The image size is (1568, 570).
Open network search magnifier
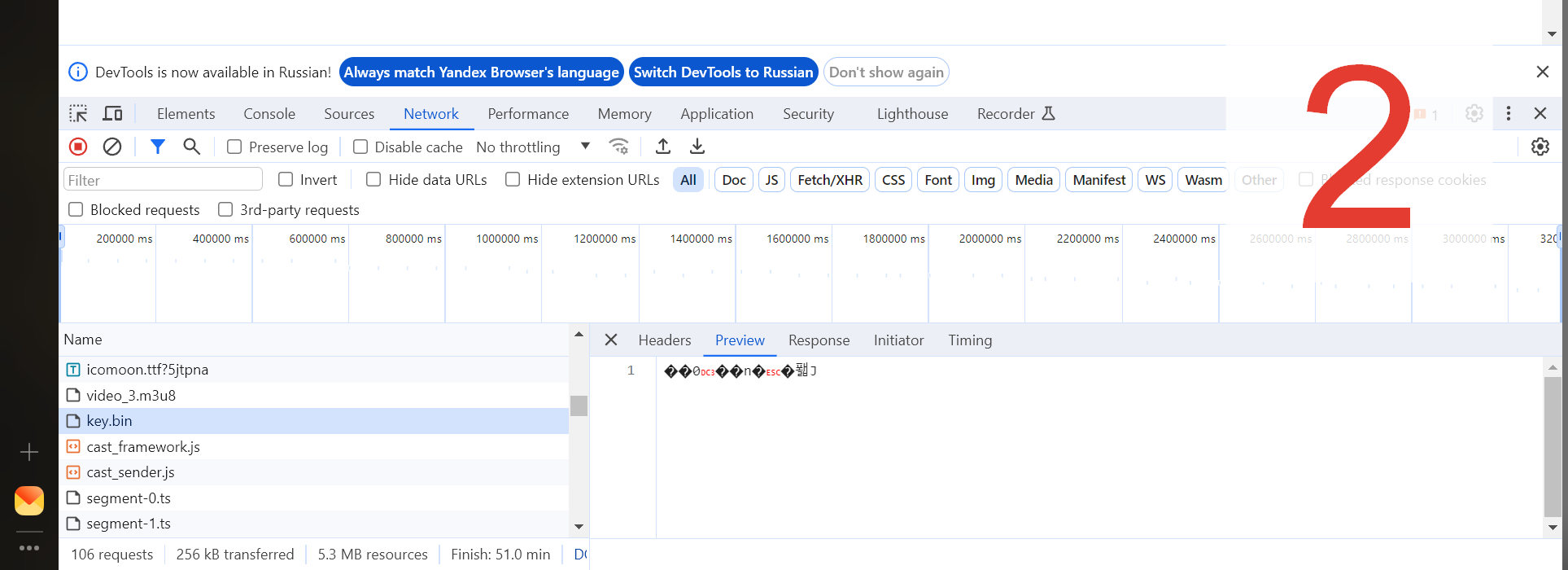[192, 147]
